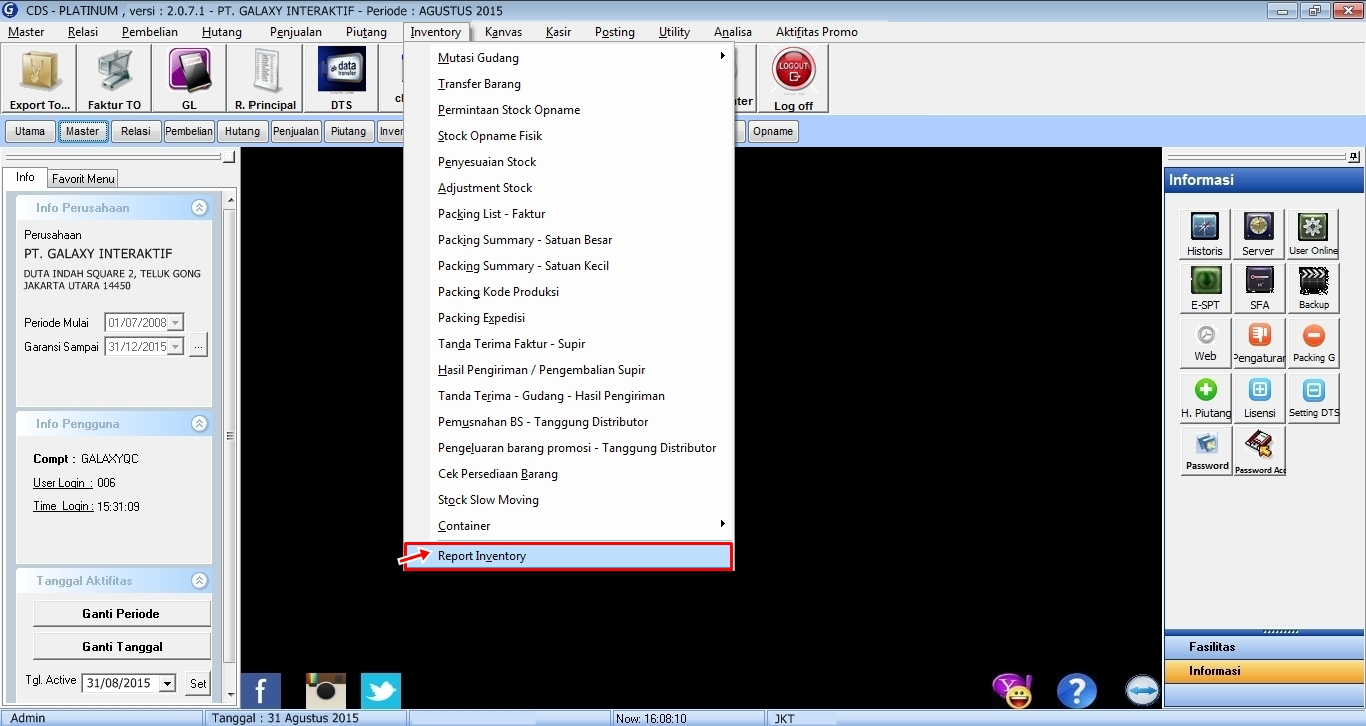Open the Export To toolbar icon
Viewport: 1366px width, 726px height.
click(40, 78)
